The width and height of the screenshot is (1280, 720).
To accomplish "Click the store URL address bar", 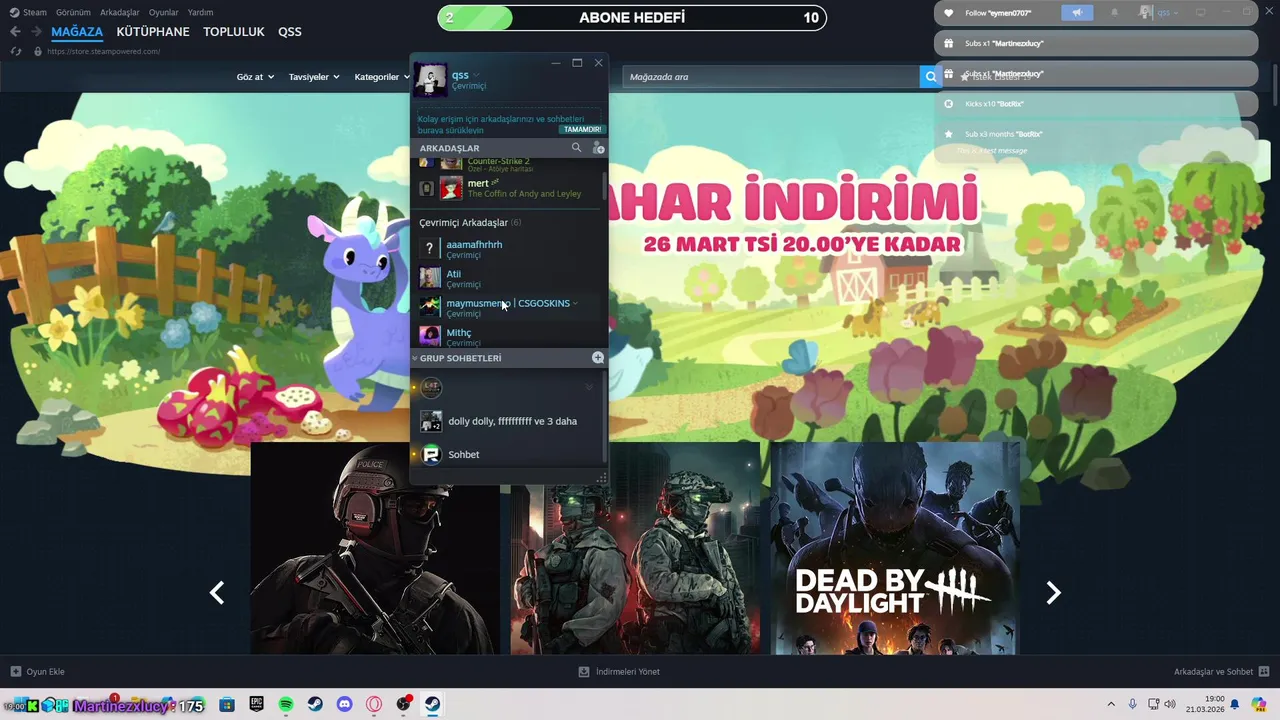I will [x=103, y=51].
